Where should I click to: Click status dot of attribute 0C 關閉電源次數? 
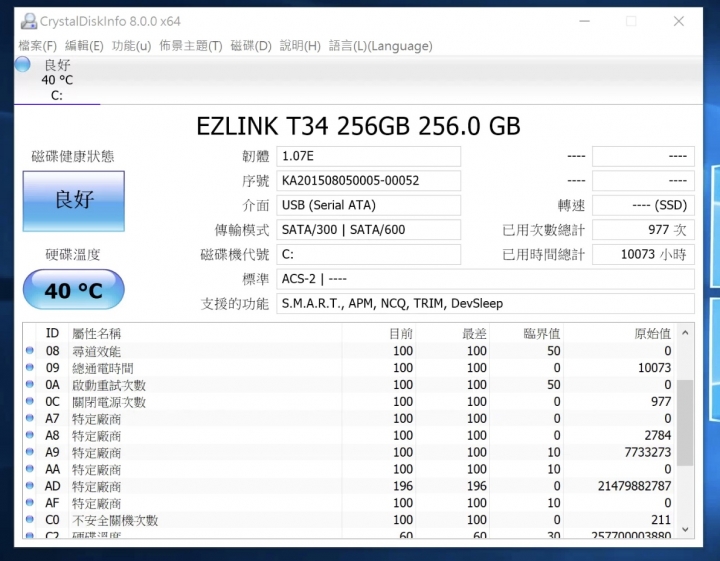tap(30, 401)
